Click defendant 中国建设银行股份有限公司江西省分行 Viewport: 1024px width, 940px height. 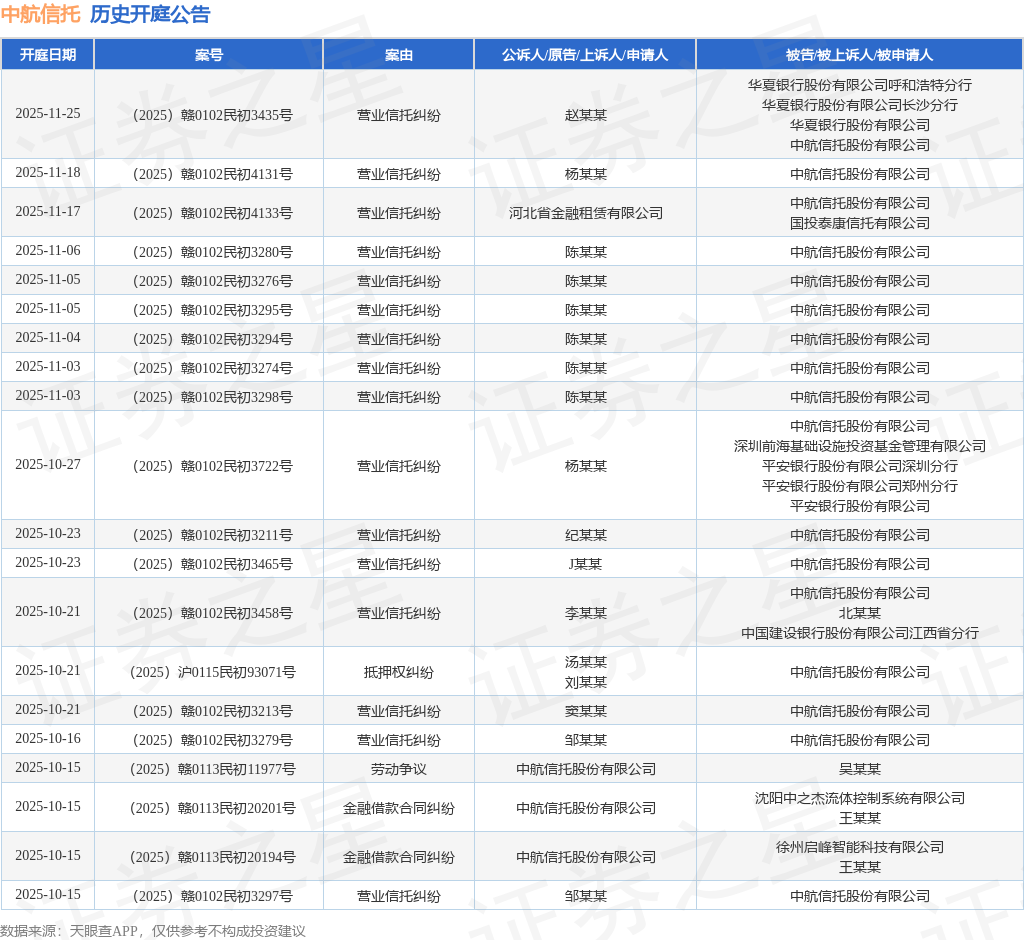859,632
